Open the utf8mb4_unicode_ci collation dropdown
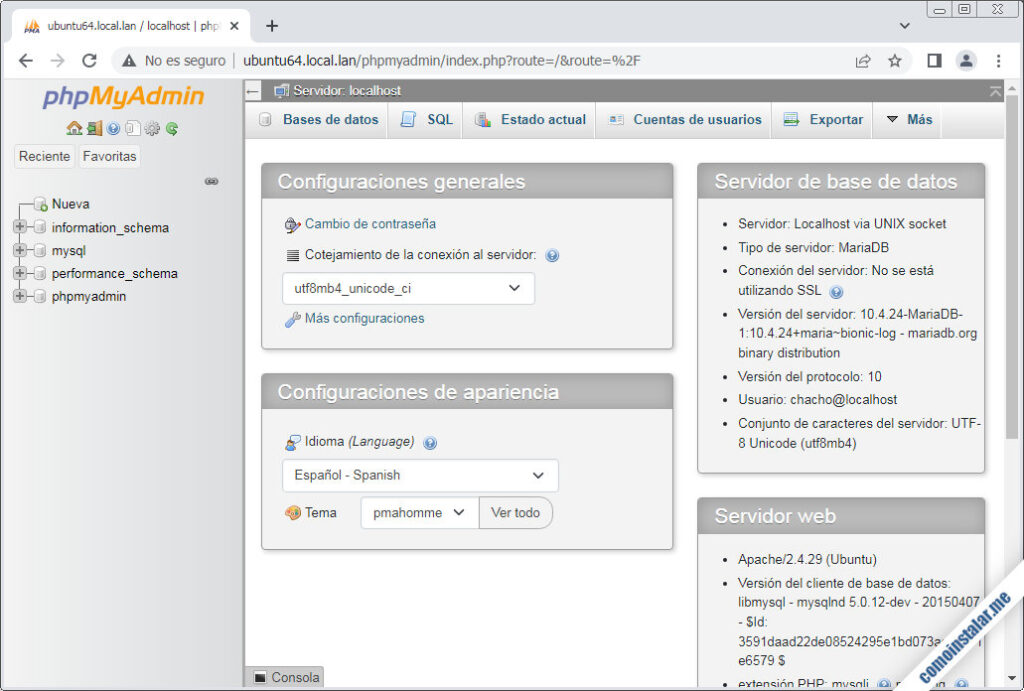 pos(408,288)
